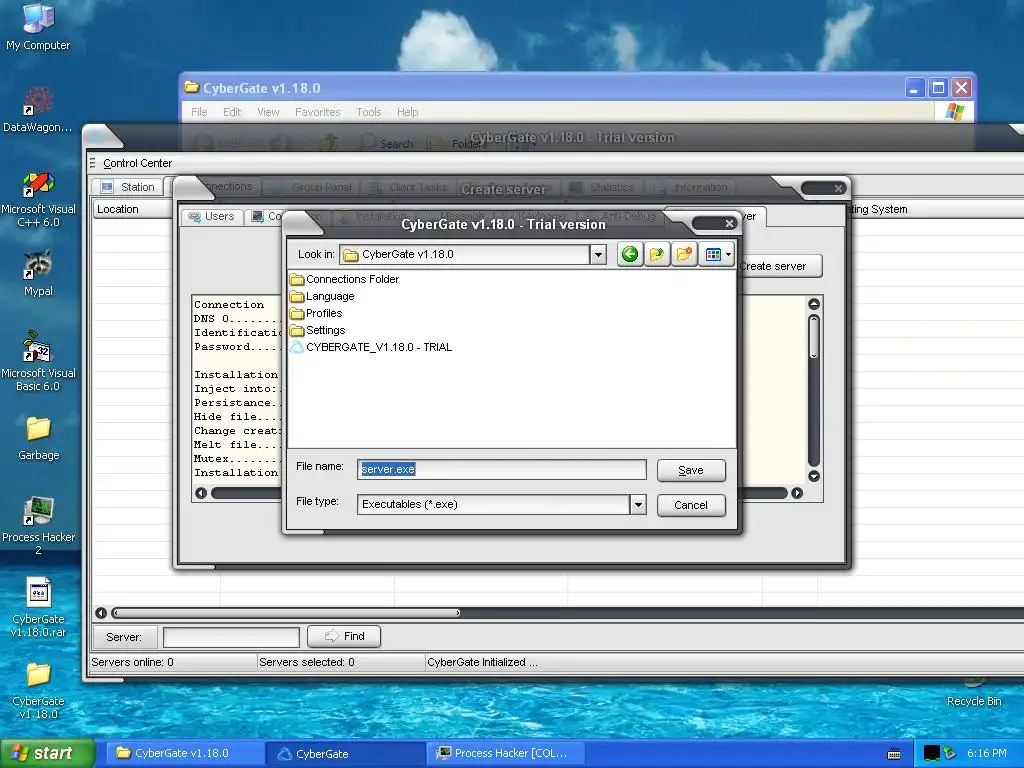Select the Connections Folder entry

pos(344,279)
